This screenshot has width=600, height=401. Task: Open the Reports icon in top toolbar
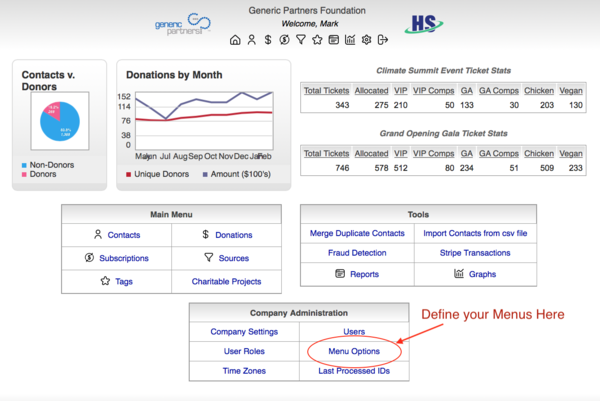click(333, 40)
